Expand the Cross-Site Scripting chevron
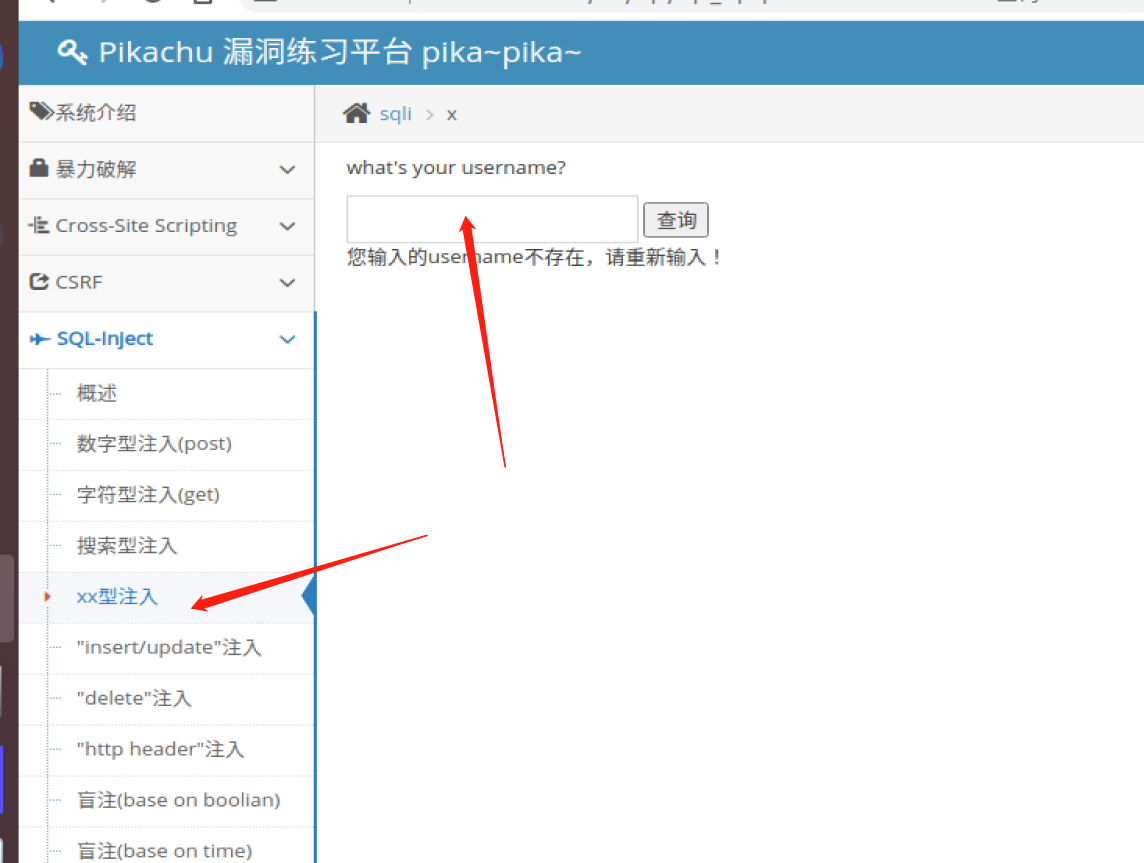 287,226
